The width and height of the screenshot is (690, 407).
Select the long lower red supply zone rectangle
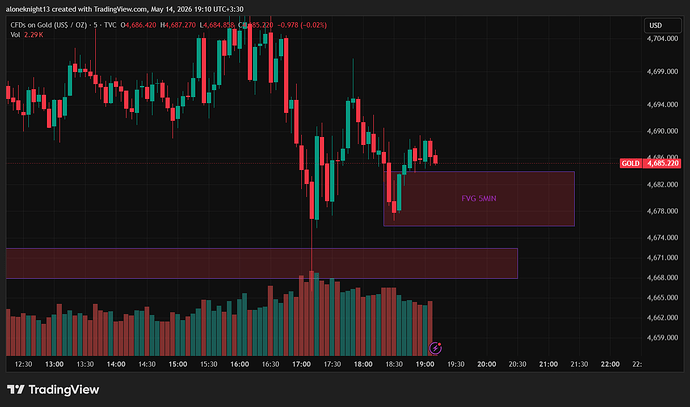click(x=262, y=264)
